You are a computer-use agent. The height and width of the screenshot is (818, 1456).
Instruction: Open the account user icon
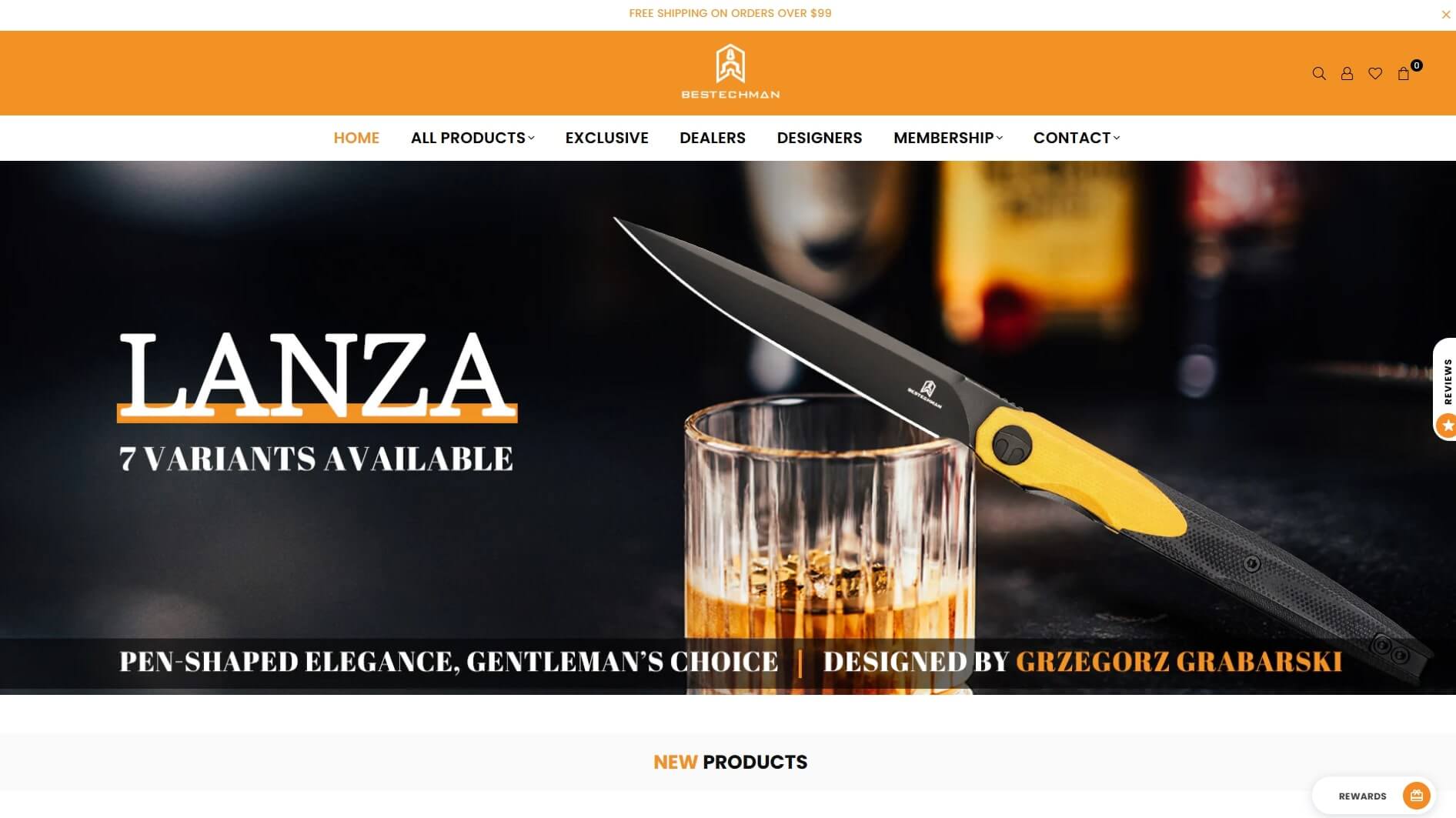point(1347,74)
